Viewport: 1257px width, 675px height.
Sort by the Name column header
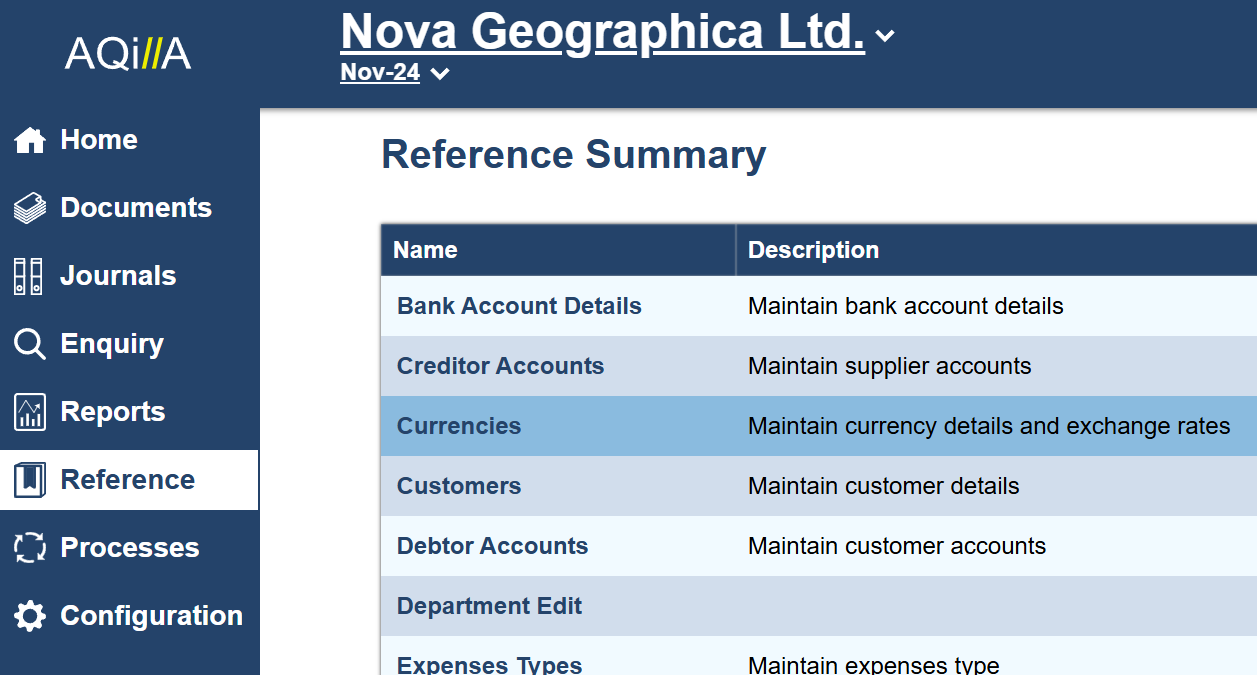pos(425,250)
